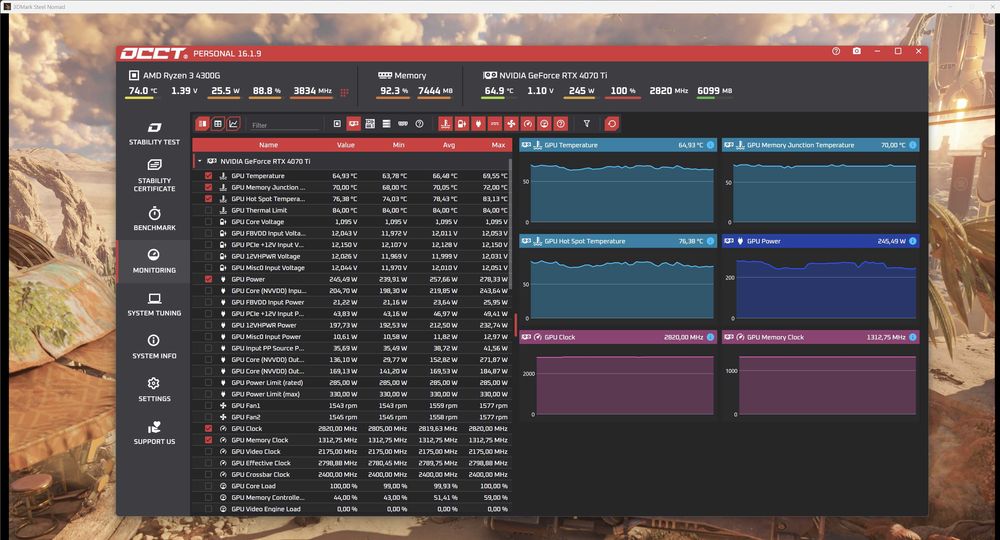This screenshot has width=1000, height=540.
Task: Focus the Filter text field
Action: (x=284, y=125)
